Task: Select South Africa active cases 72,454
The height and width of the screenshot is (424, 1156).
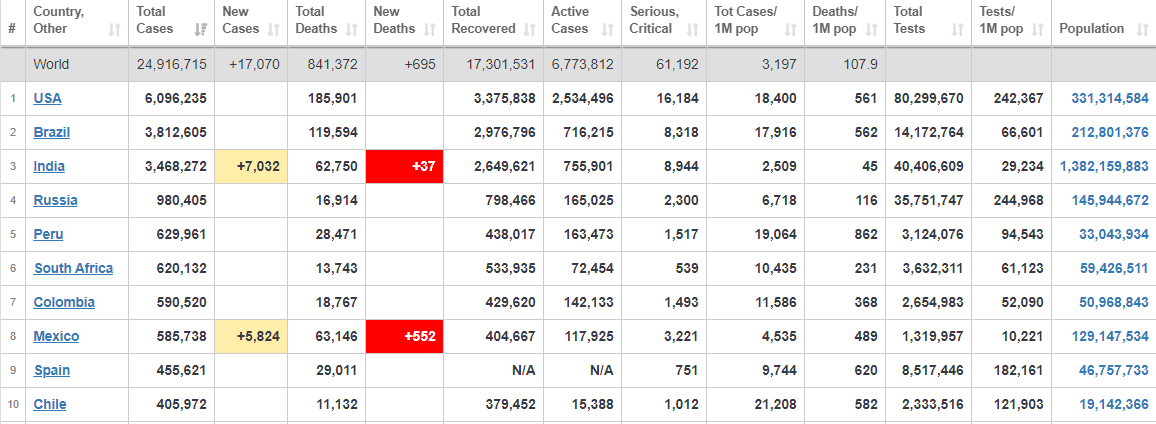Action: coord(592,268)
